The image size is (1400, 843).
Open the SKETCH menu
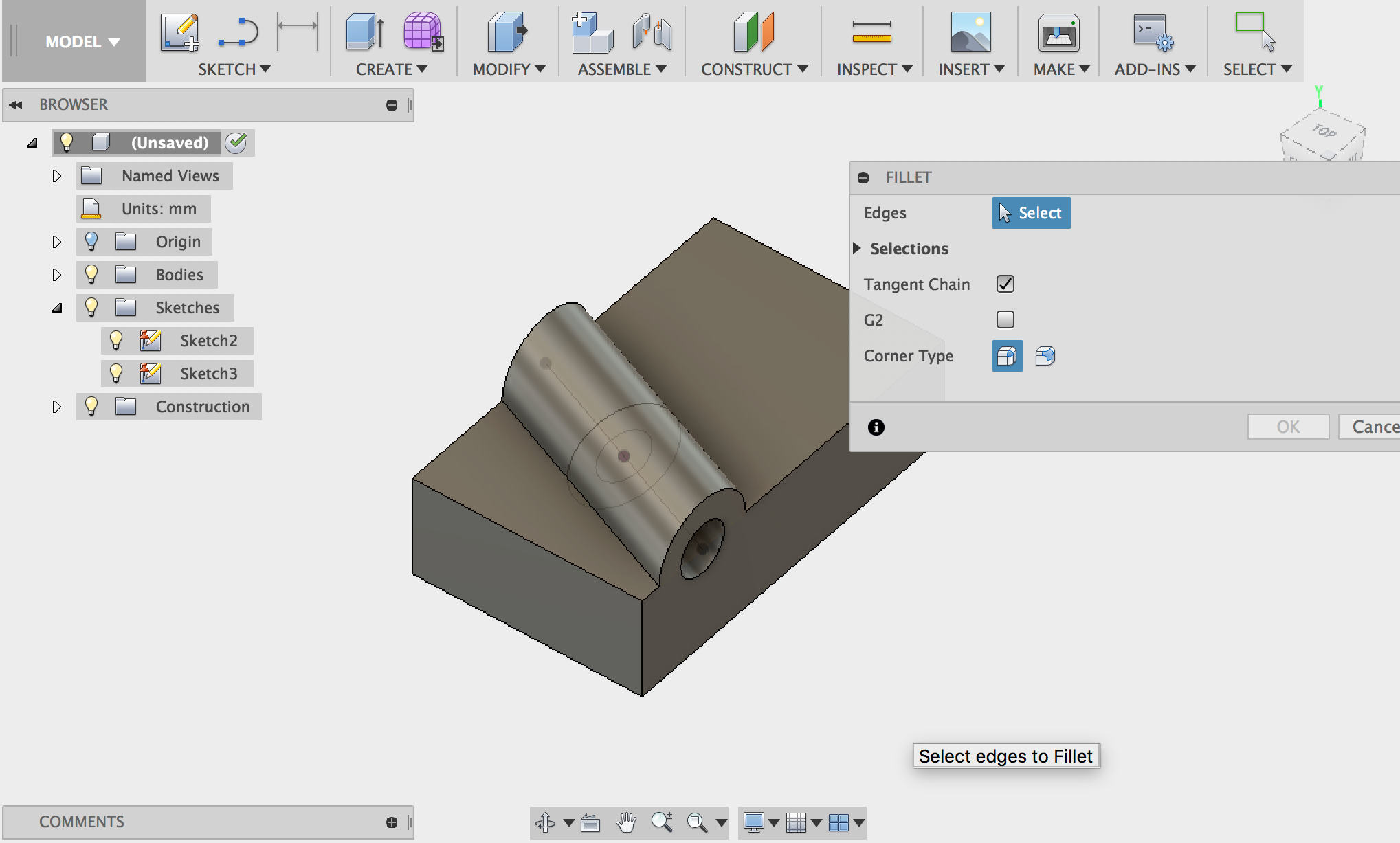234,69
